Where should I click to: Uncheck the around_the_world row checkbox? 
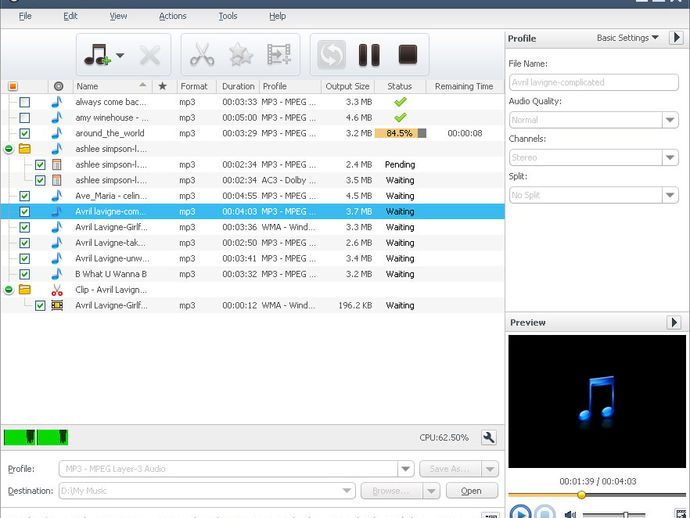pyautogui.click(x=25, y=133)
